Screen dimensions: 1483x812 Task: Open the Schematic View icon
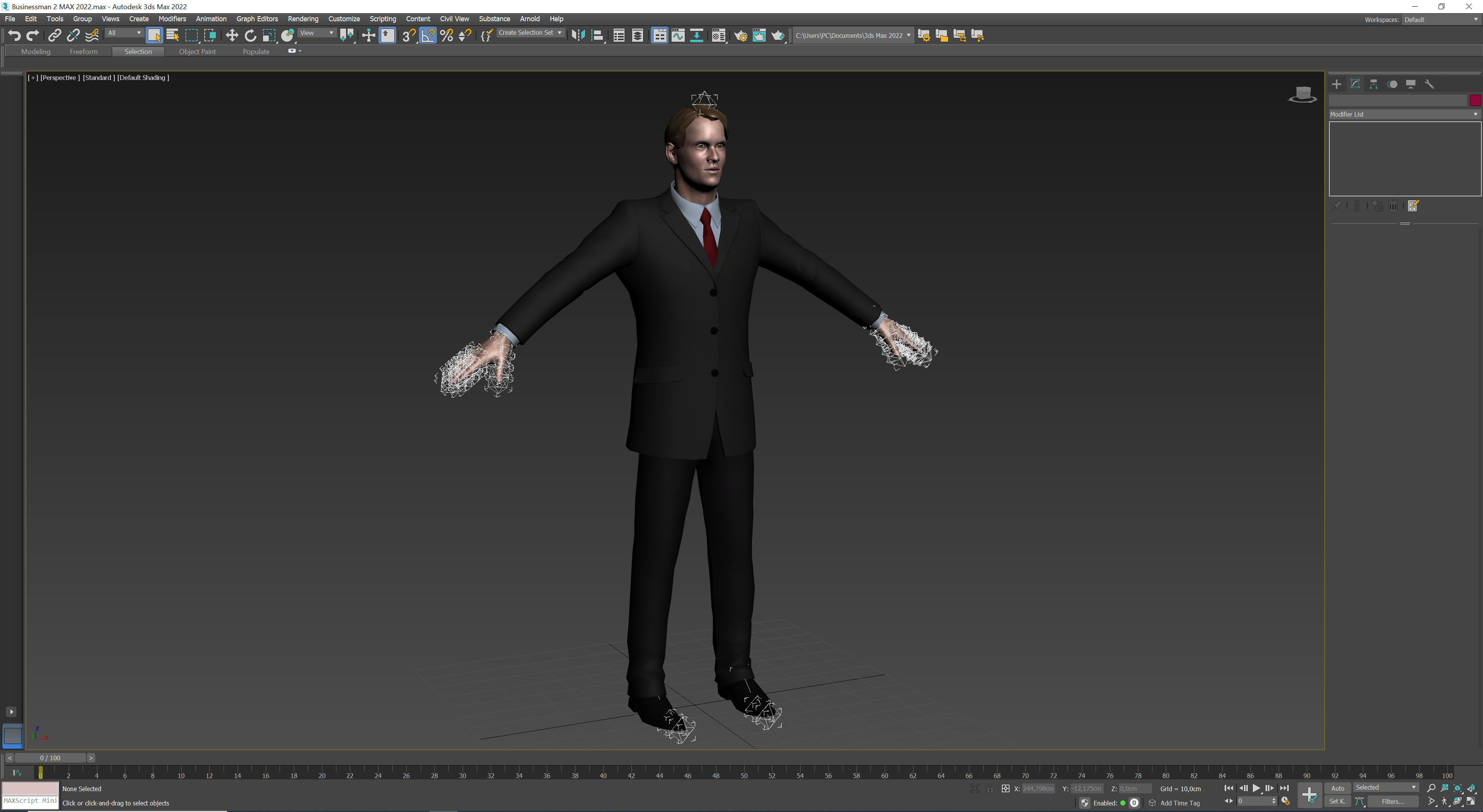click(697, 36)
